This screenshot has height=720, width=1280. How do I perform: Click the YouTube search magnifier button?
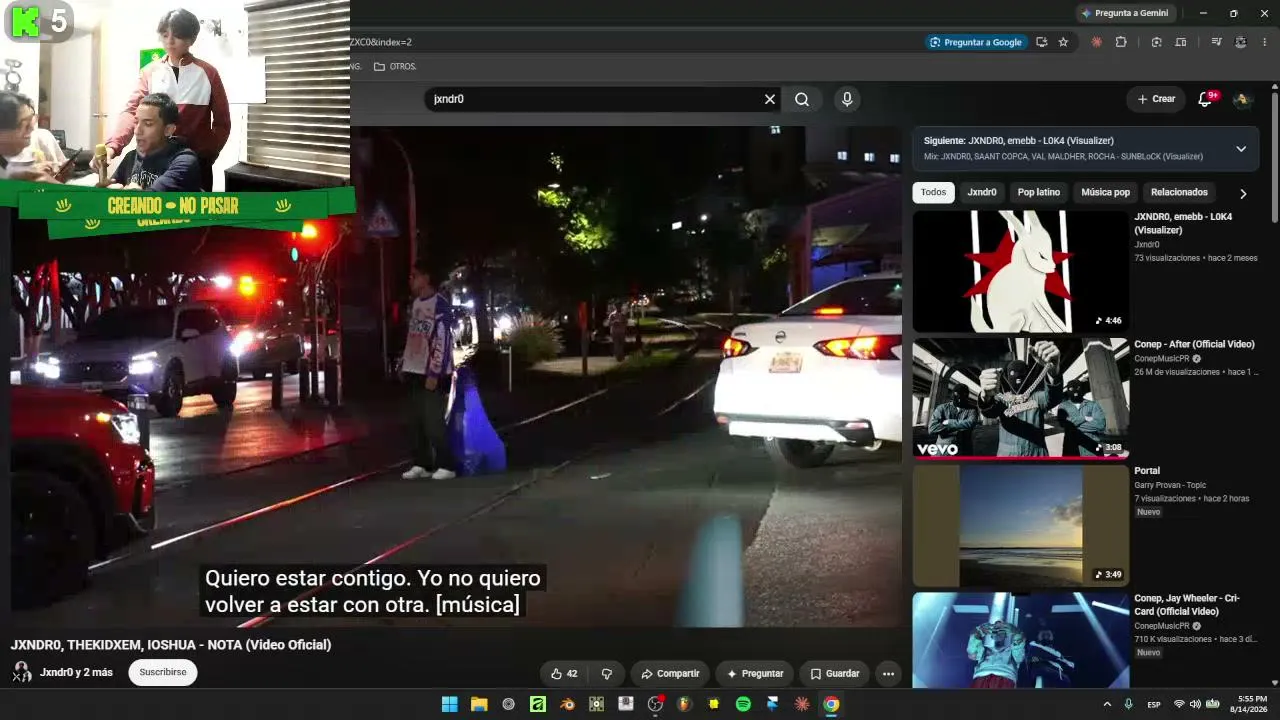point(802,99)
